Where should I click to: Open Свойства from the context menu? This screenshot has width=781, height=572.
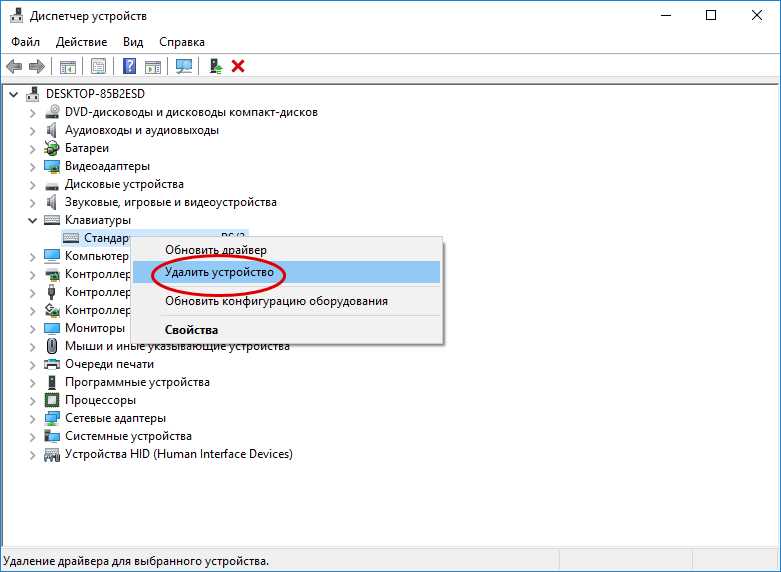click(287, 330)
